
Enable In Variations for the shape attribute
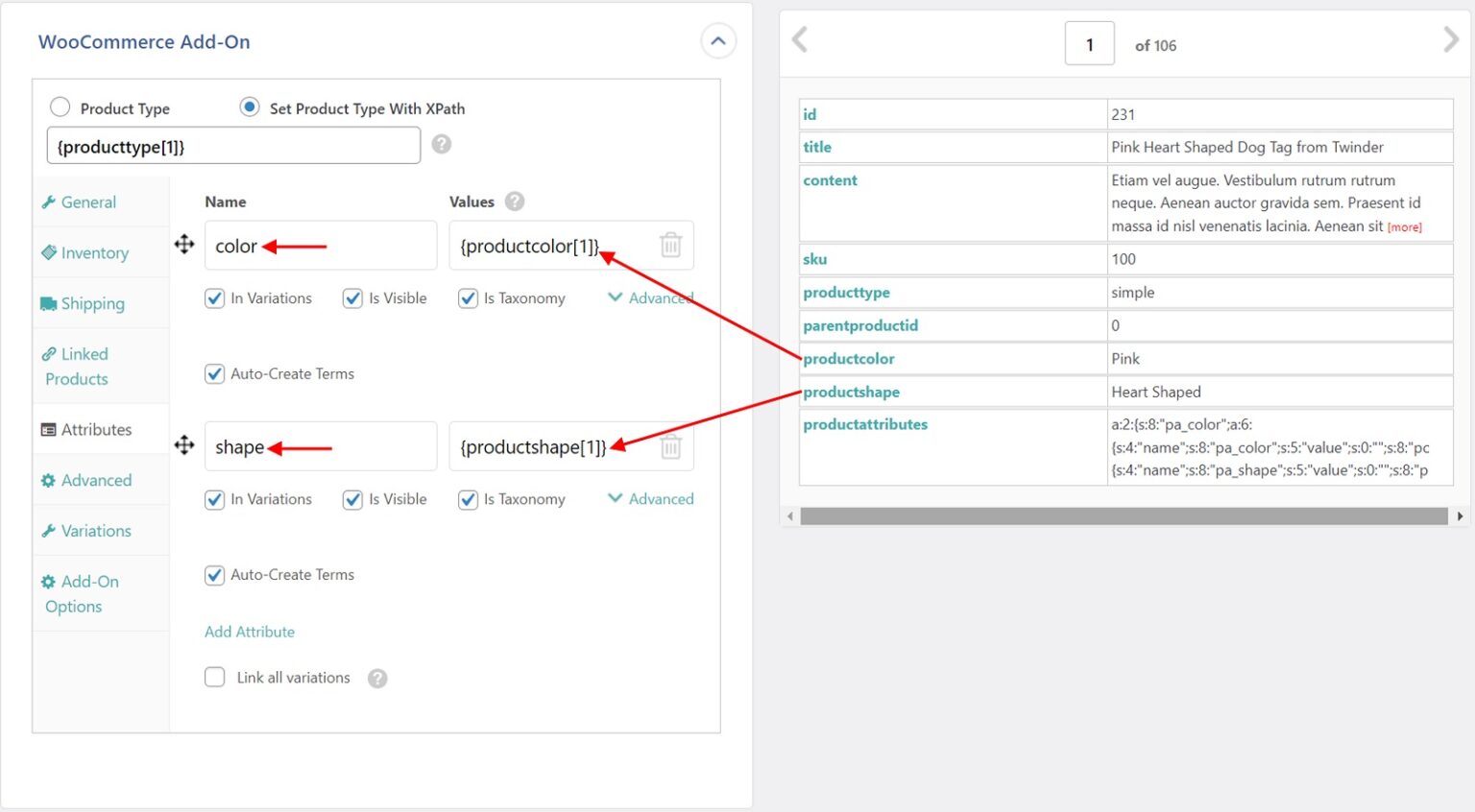(x=214, y=498)
